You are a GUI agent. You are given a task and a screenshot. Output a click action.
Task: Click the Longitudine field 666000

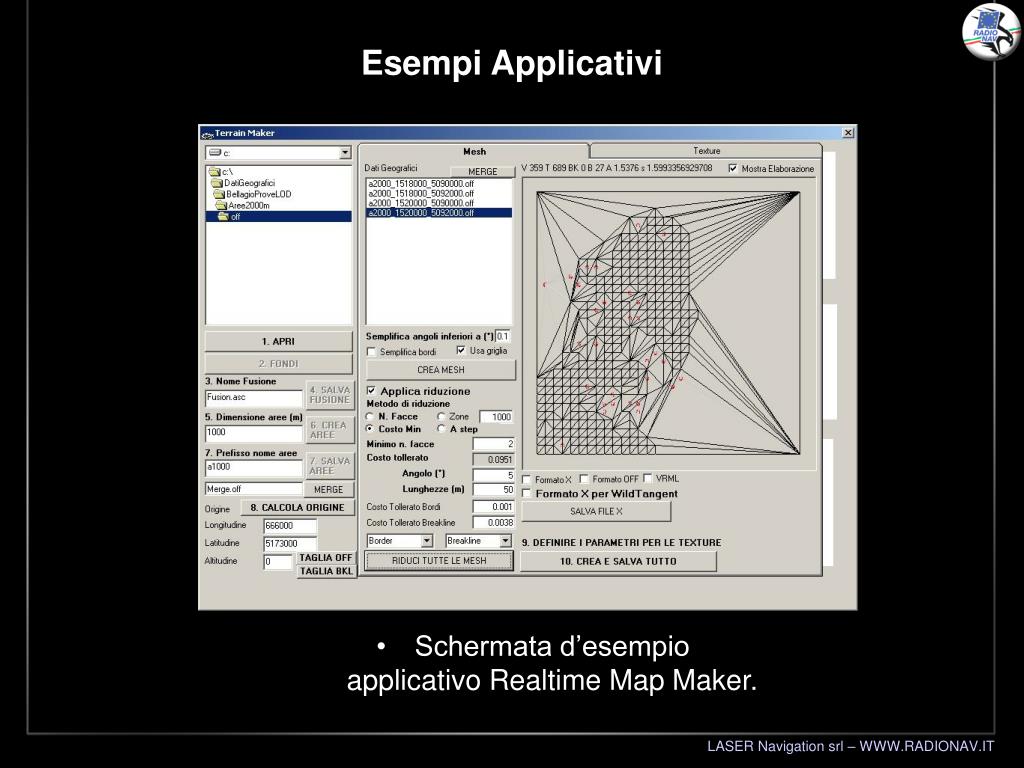point(290,526)
